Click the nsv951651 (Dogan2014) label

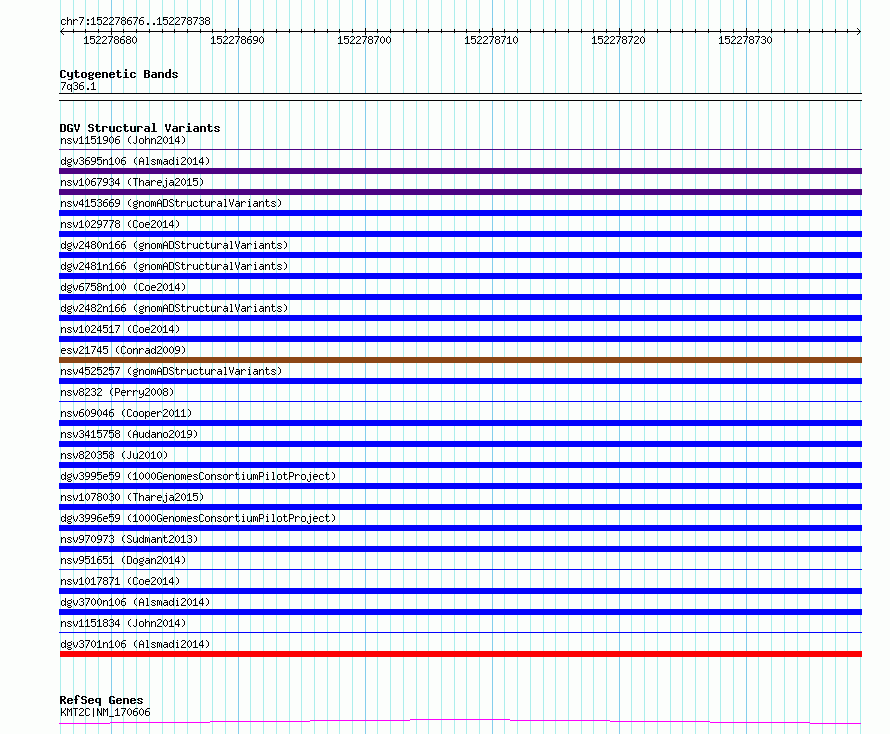point(123,560)
